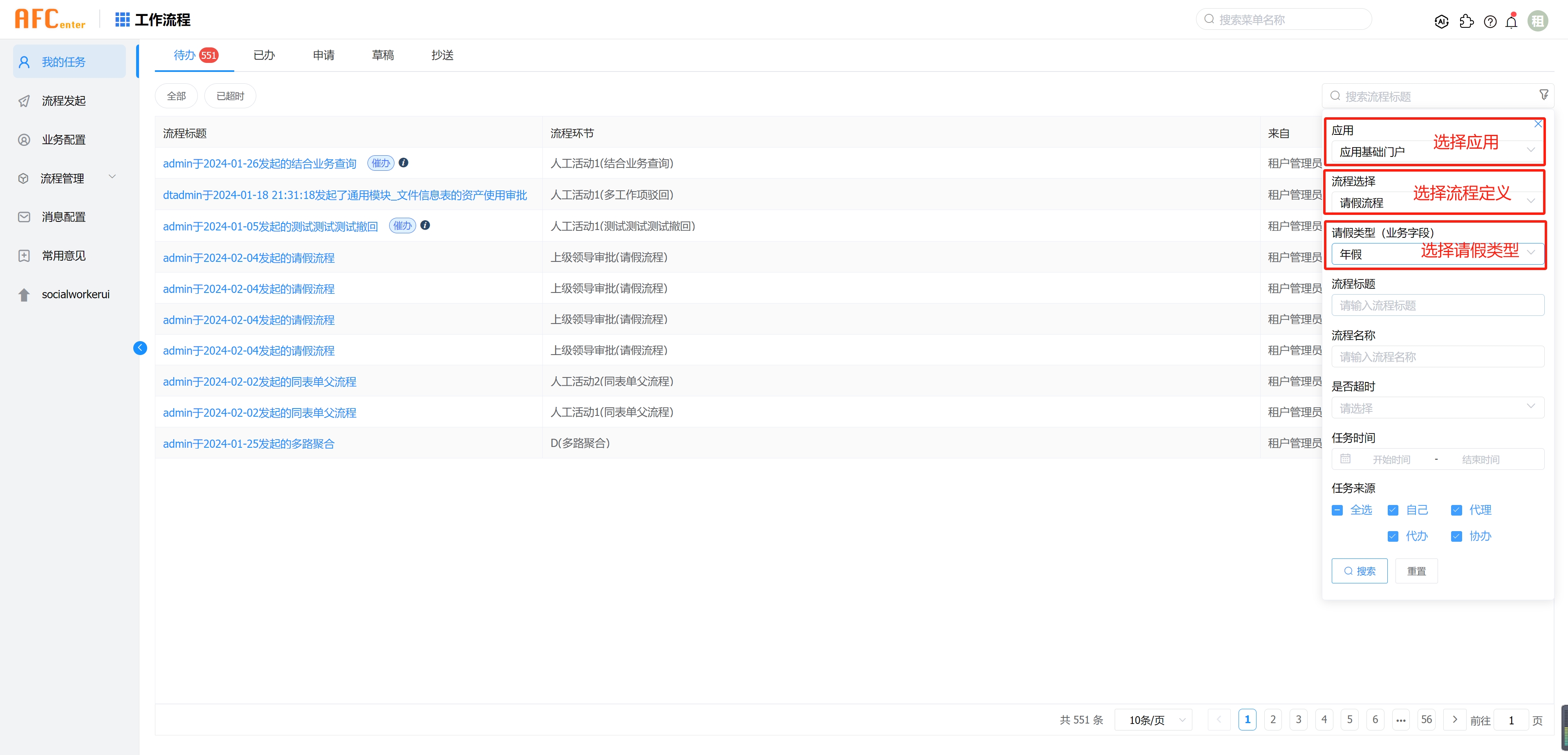Click info icon beside 结合业务查询 row
This screenshot has height=755, width=1568.
click(x=403, y=163)
